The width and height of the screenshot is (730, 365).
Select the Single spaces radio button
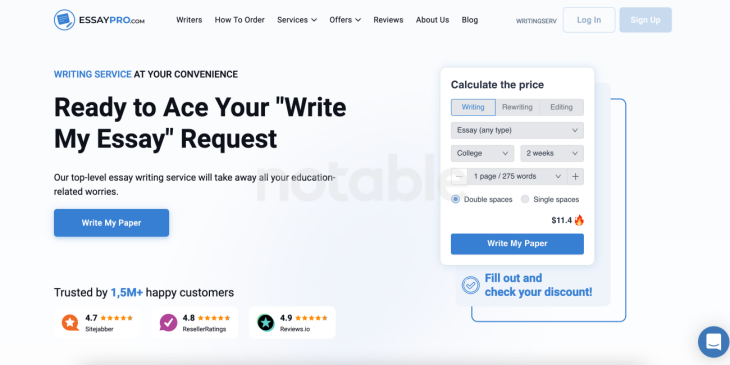pyautogui.click(x=525, y=199)
